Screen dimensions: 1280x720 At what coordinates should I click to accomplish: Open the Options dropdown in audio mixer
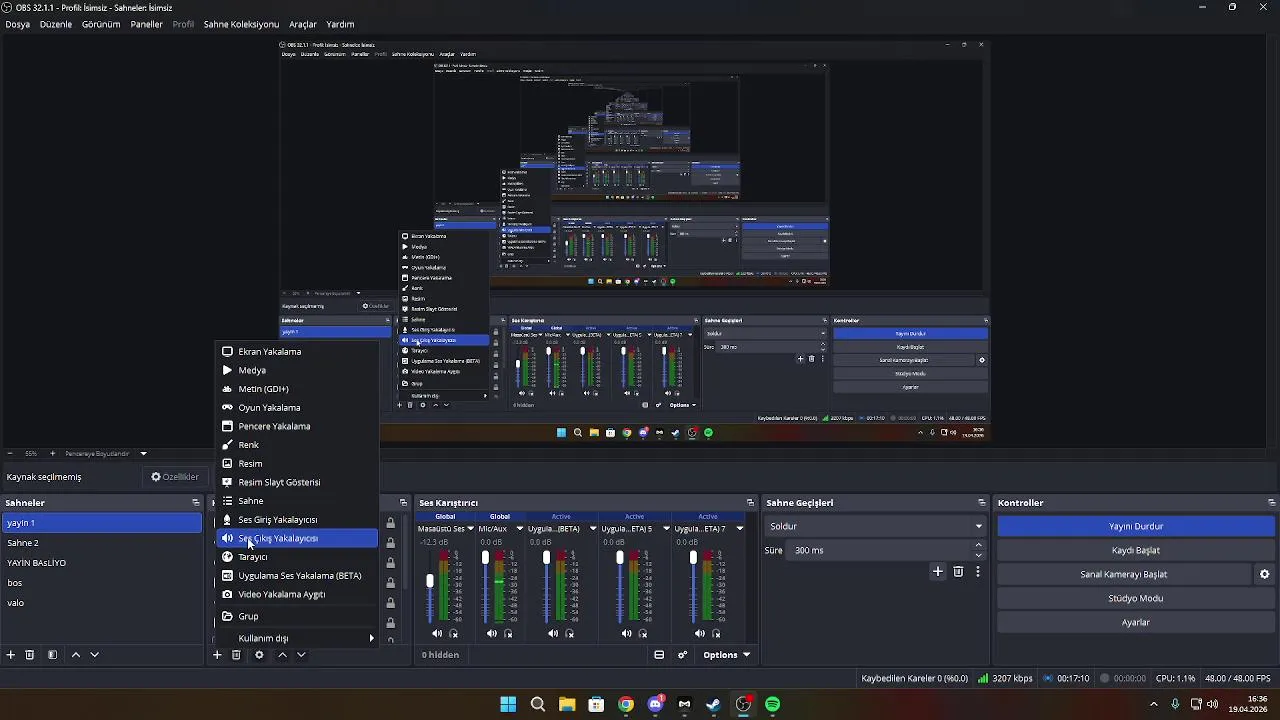point(727,655)
